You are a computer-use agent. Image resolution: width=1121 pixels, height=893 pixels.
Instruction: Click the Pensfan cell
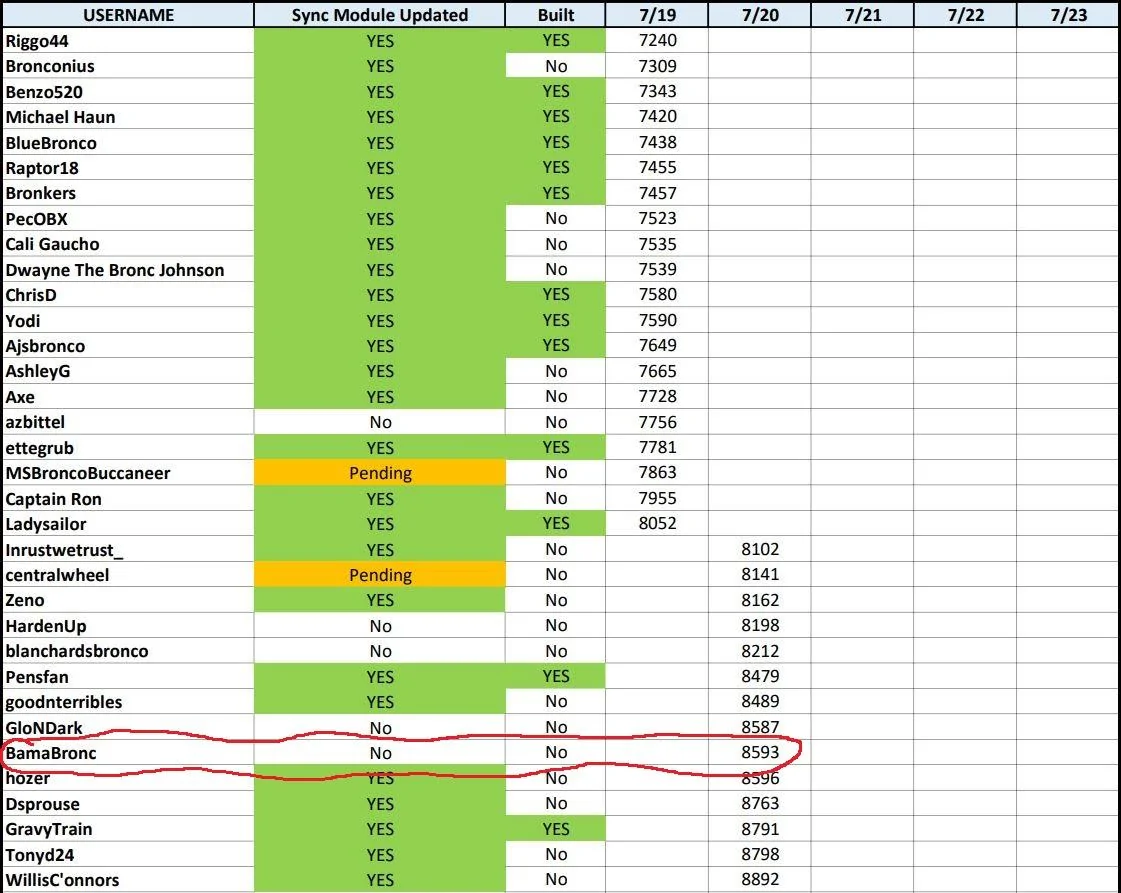(x=128, y=676)
